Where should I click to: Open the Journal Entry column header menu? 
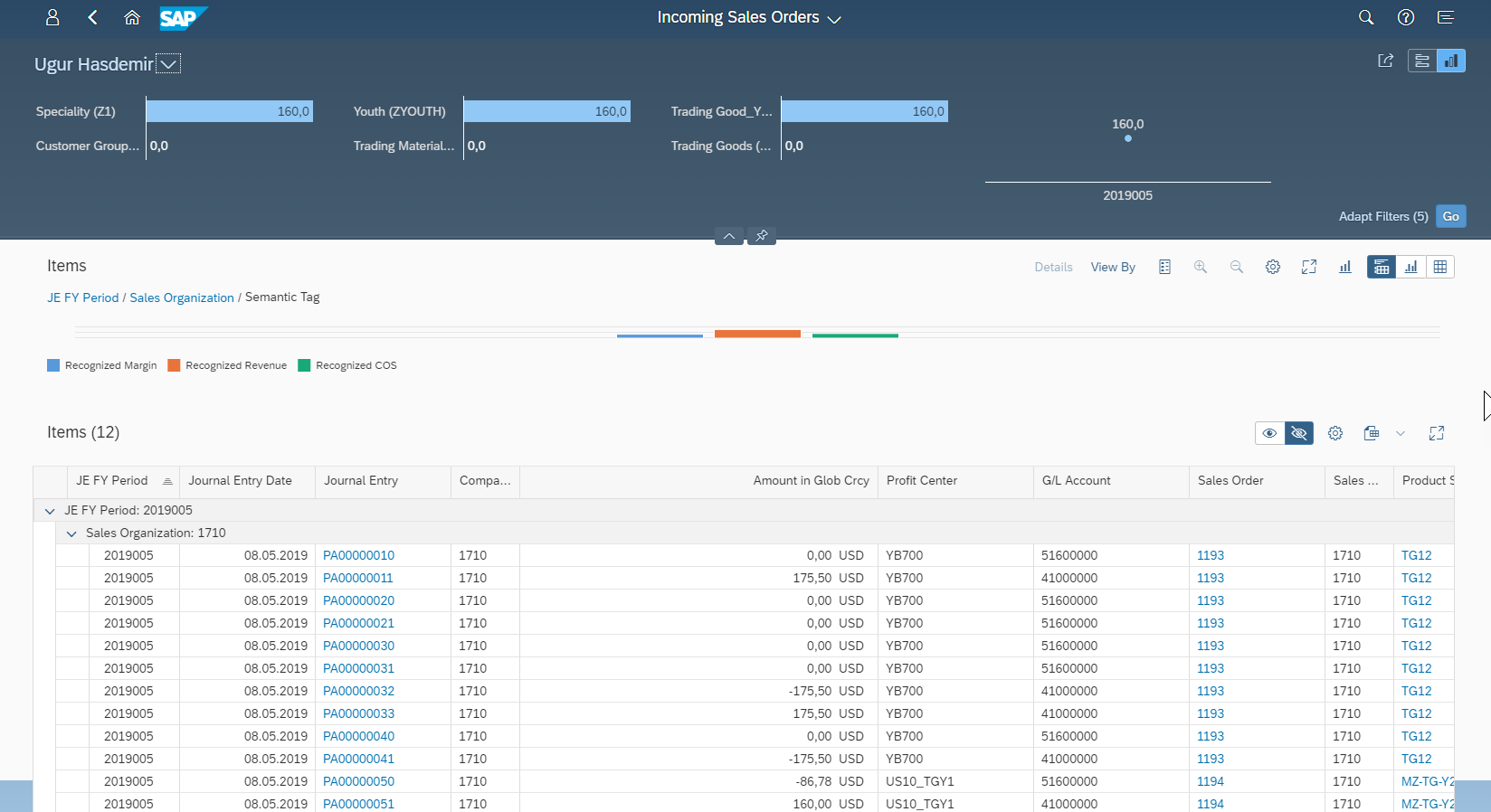click(x=383, y=481)
